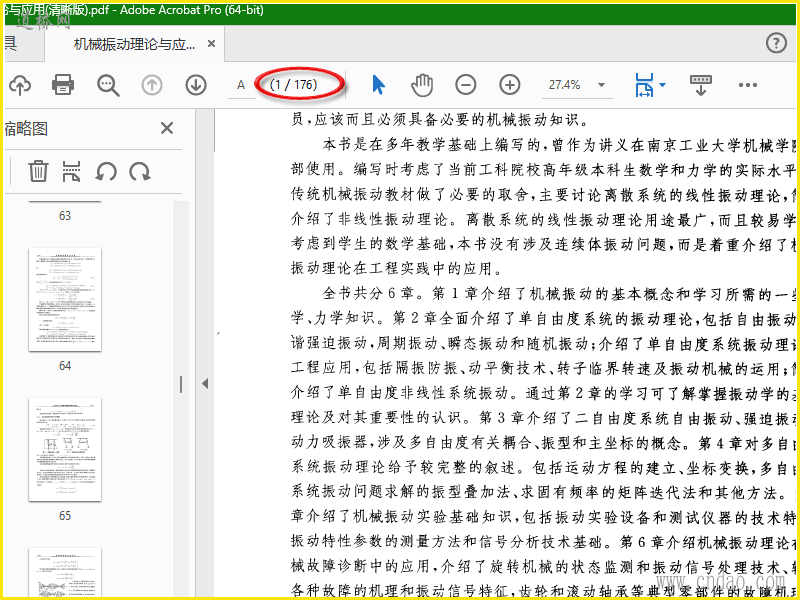Image resolution: width=800 pixels, height=600 pixels.
Task: Rotate page counterclockwise
Action: (106, 171)
